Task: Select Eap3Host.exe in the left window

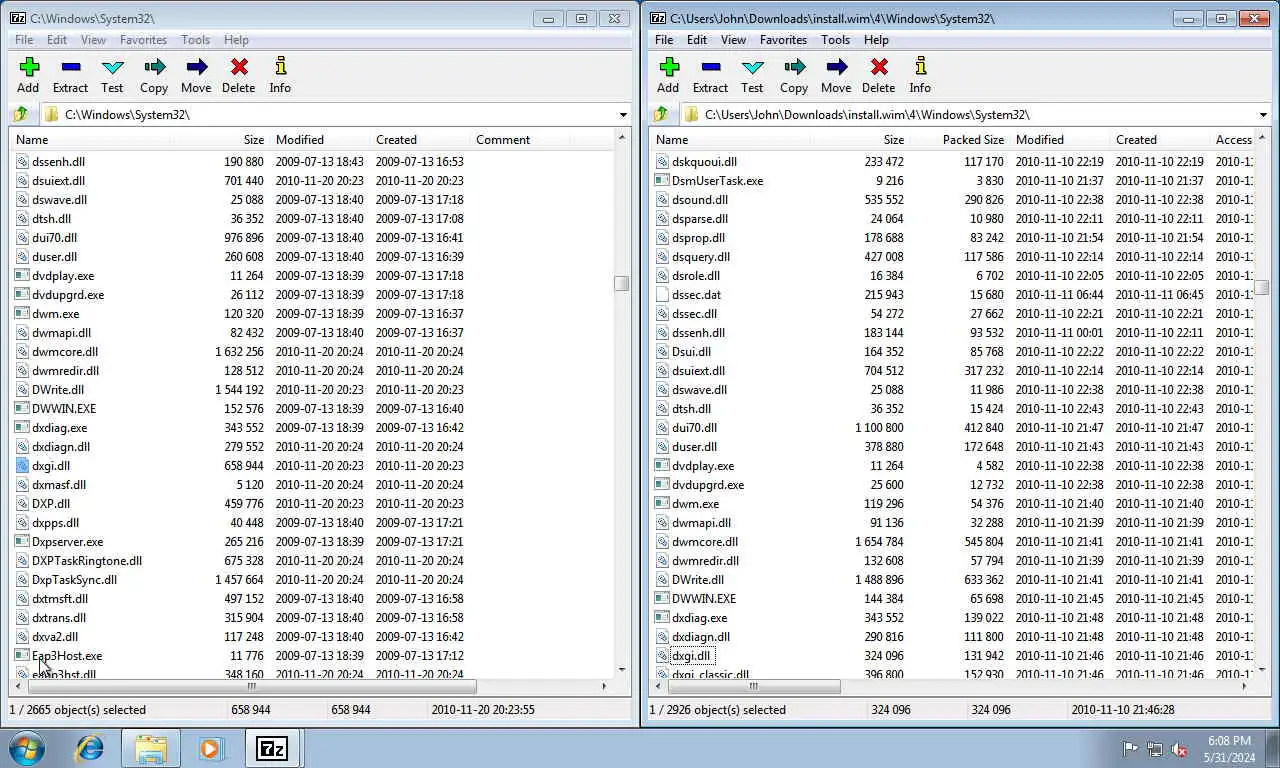Action: [x=67, y=656]
